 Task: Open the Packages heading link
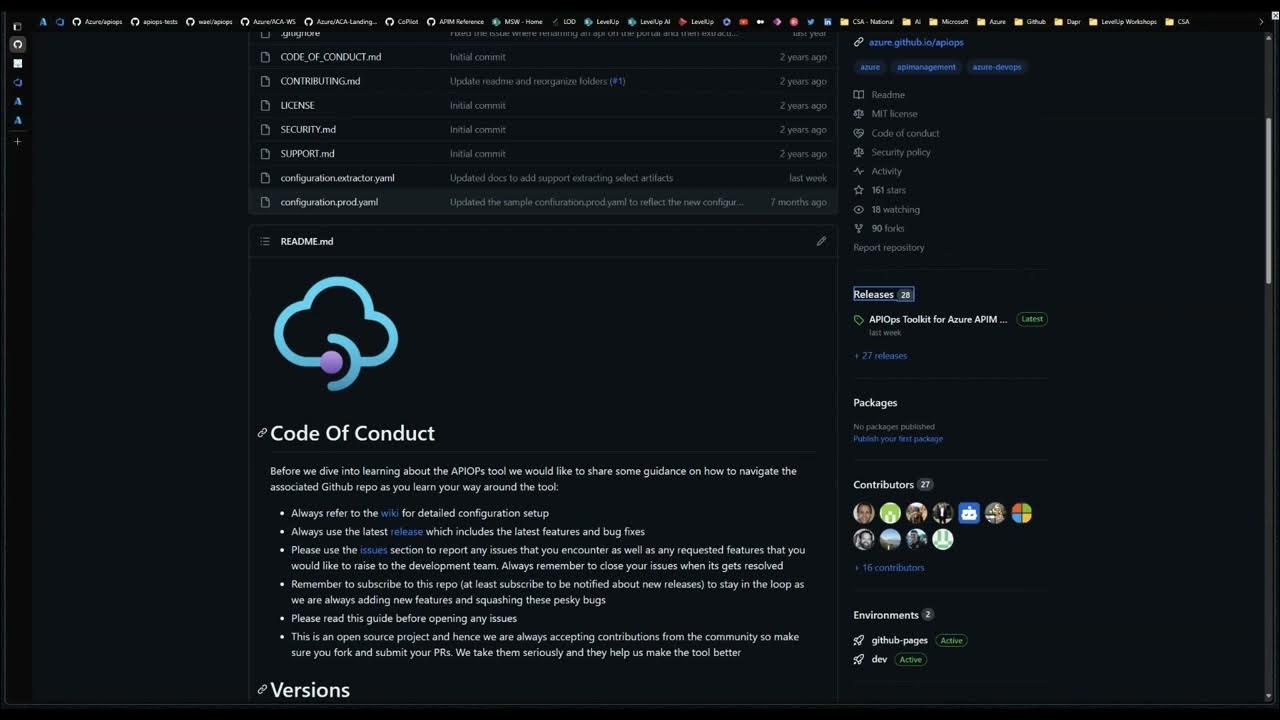(x=875, y=402)
